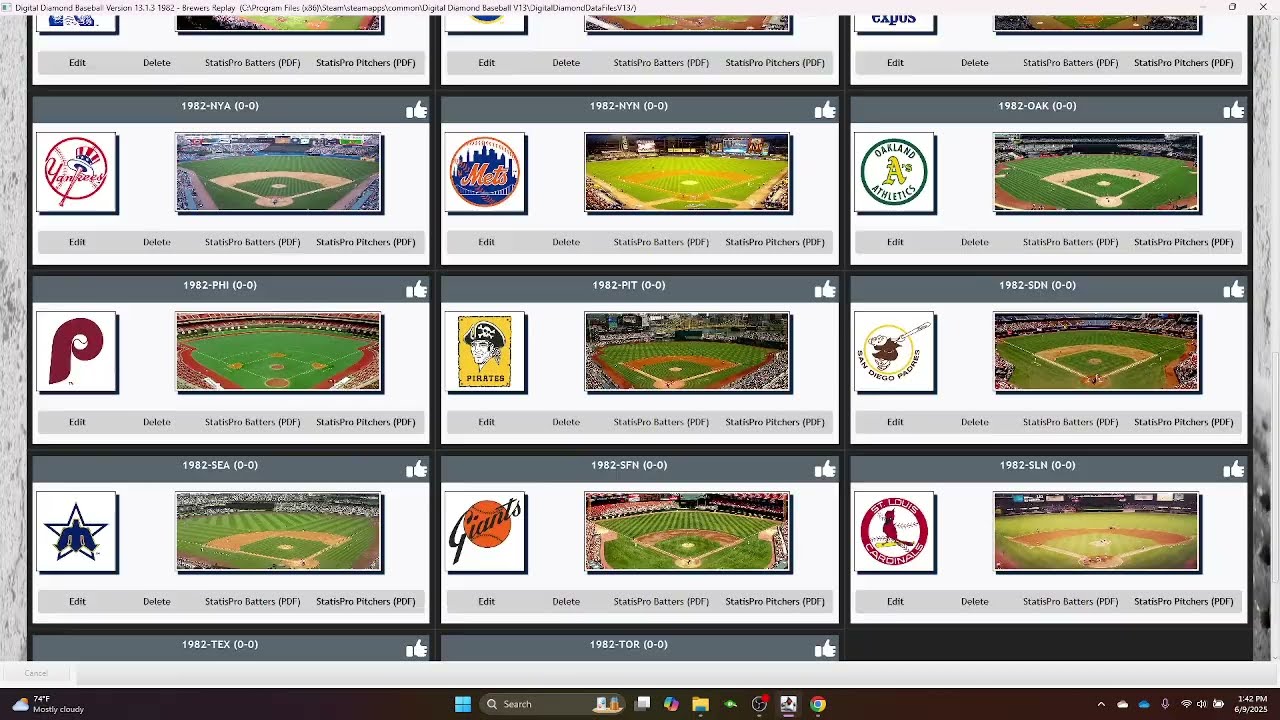Open StatisPro Batters PDF for 1982-SLN
The width and height of the screenshot is (1280, 720).
(x=1070, y=601)
